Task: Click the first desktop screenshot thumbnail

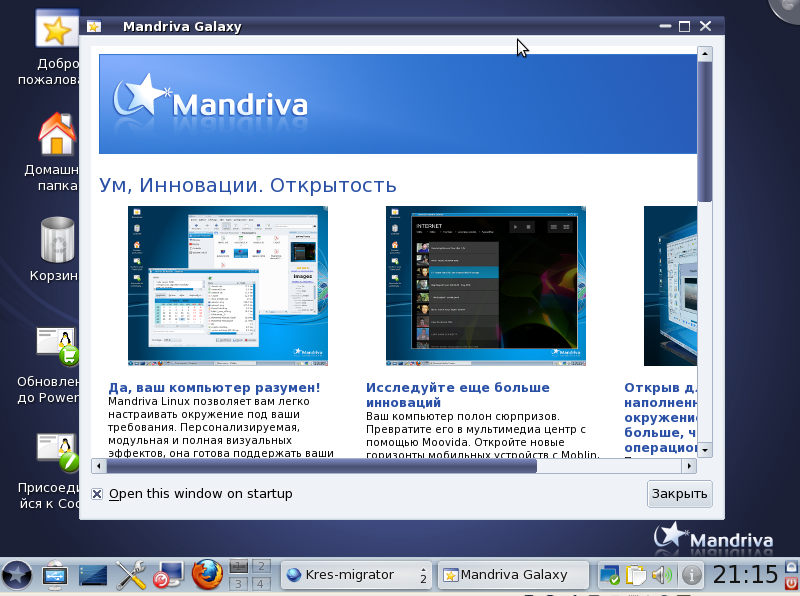Action: pos(228,286)
